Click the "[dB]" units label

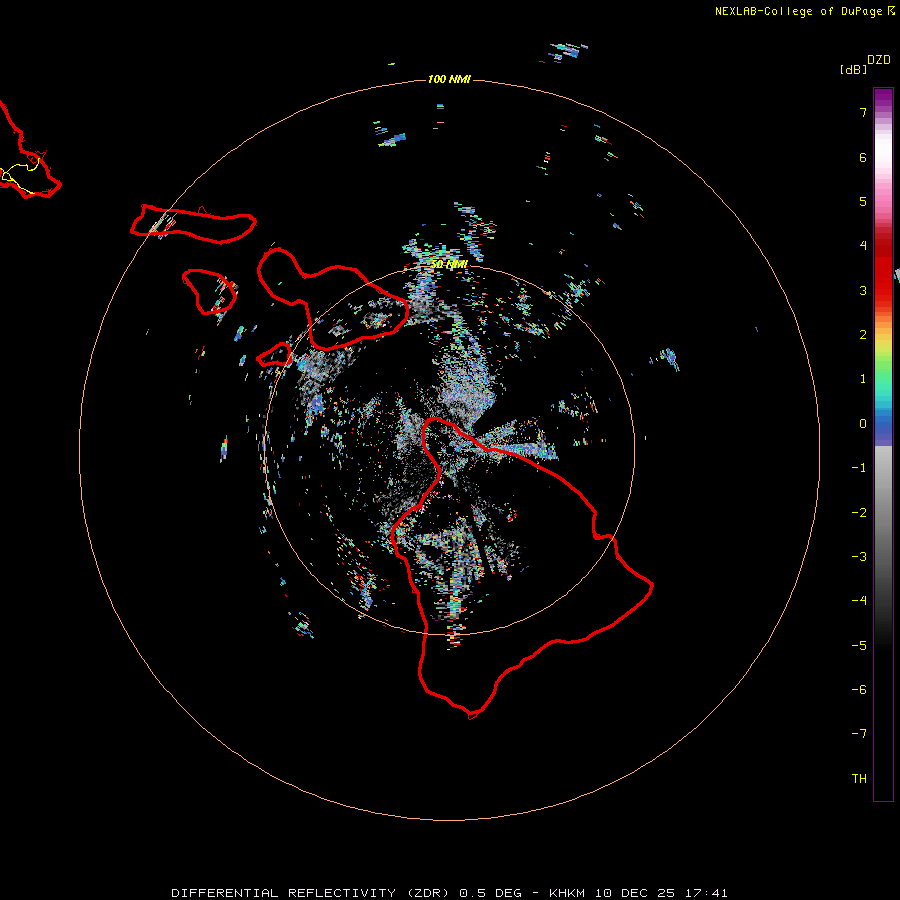click(853, 69)
